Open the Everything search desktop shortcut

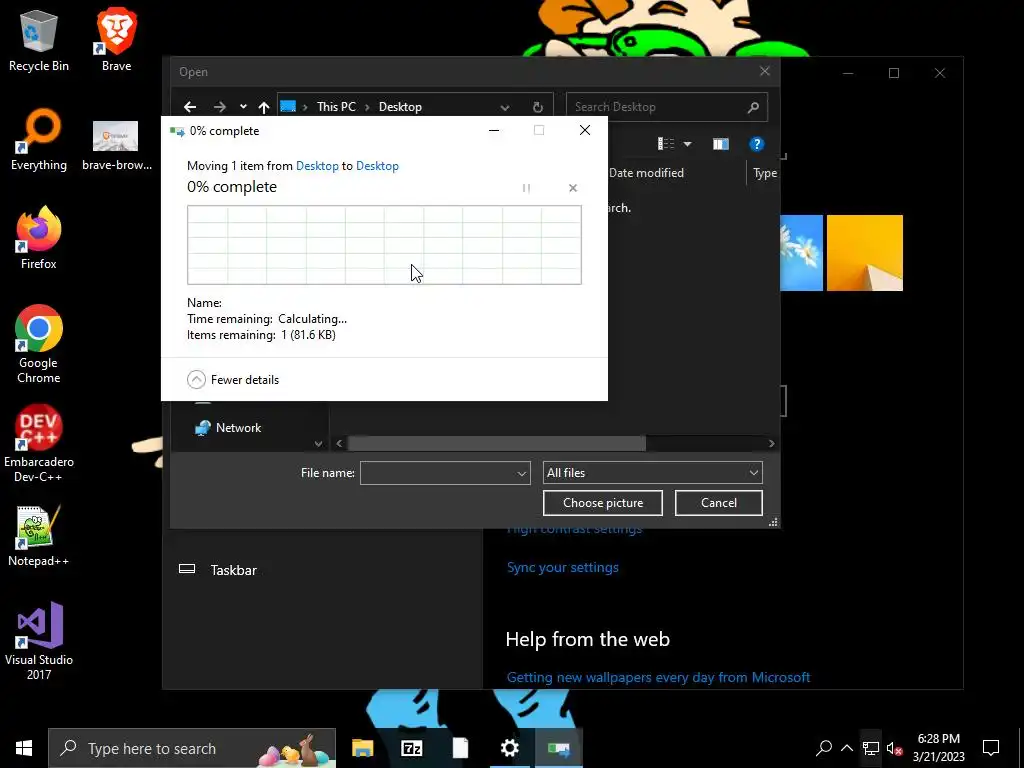(x=39, y=140)
